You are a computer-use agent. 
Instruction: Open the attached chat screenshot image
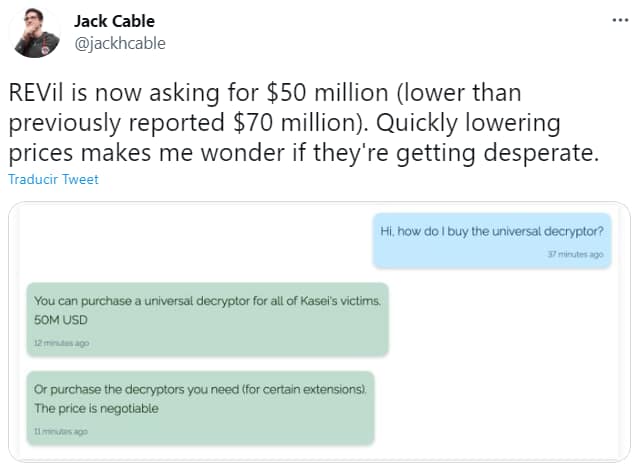click(x=318, y=332)
